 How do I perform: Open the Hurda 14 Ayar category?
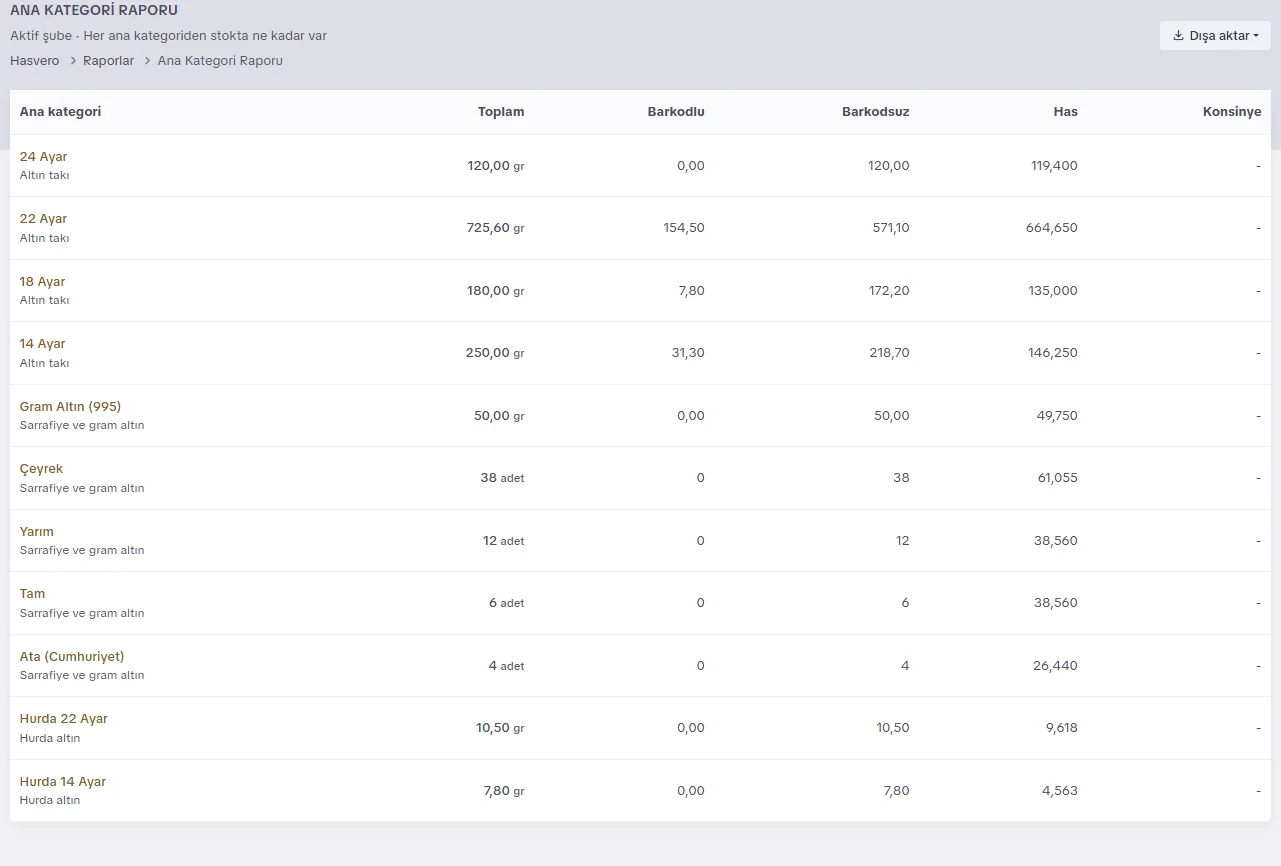63,782
